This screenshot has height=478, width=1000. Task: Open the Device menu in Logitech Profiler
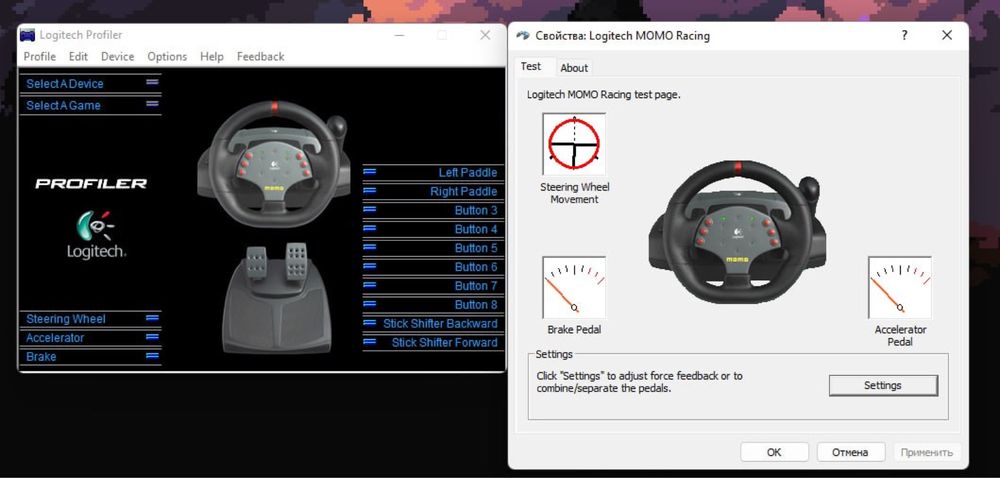[x=117, y=56]
